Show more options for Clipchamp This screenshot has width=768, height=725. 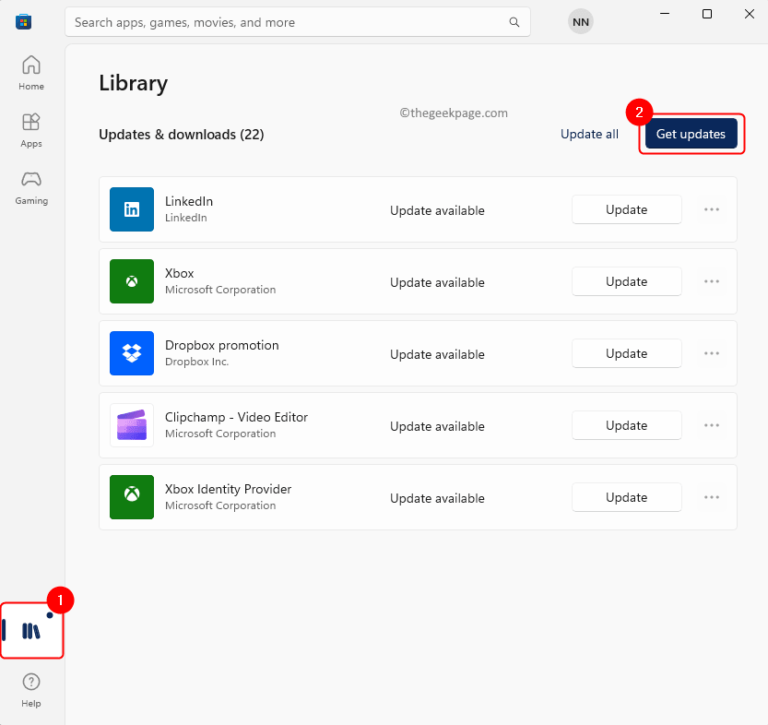[711, 425]
